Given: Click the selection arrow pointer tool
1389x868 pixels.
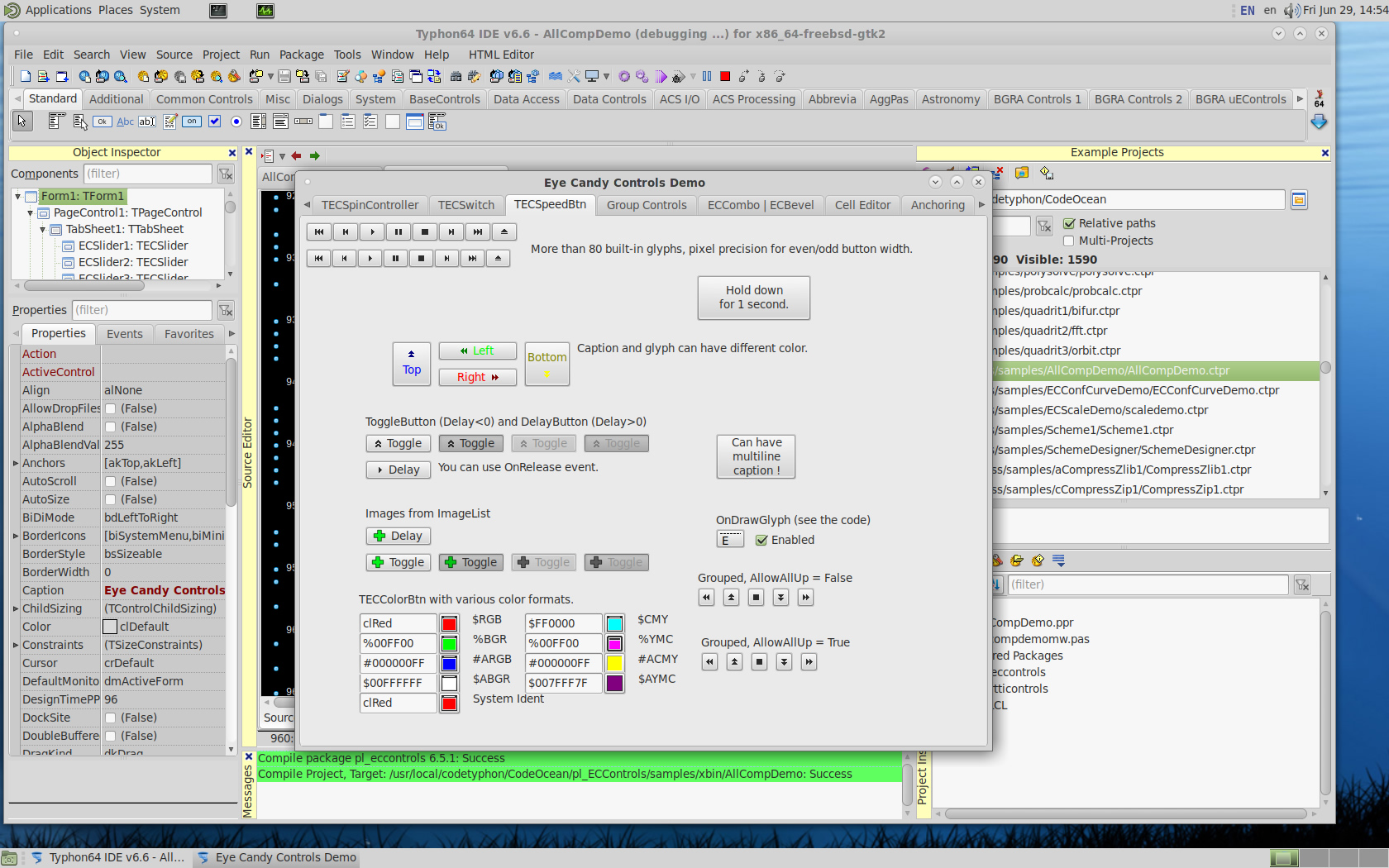Looking at the screenshot, I should coord(22,122).
